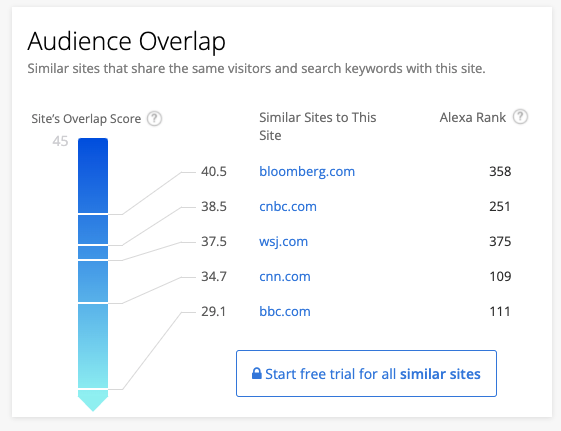Screen dimensions: 561x431
Task: Click the 37.5 overlap score
Action: pyautogui.click(x=214, y=241)
